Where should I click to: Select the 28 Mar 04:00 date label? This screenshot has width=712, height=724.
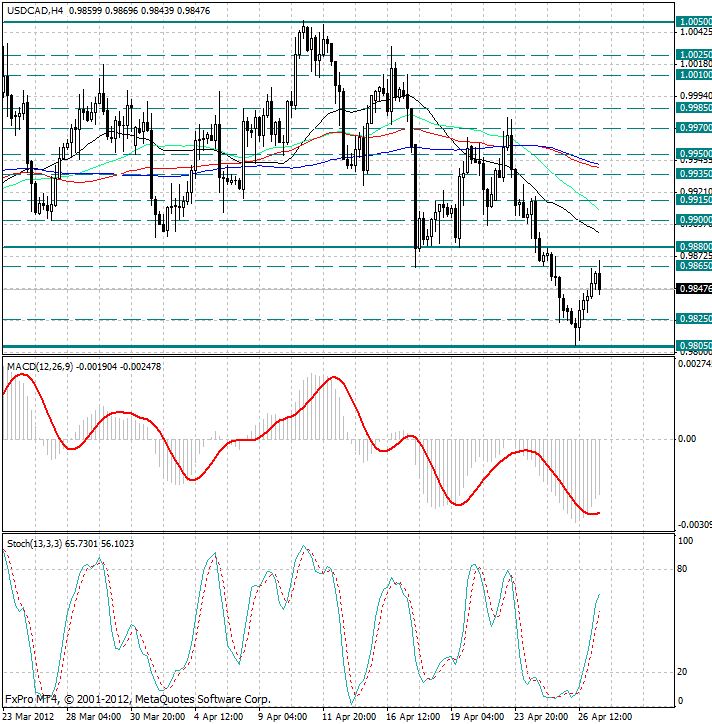click(x=94, y=717)
